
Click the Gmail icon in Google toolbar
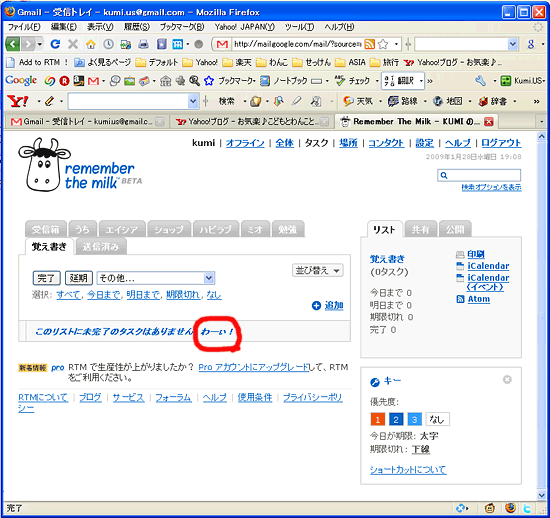coord(93,81)
